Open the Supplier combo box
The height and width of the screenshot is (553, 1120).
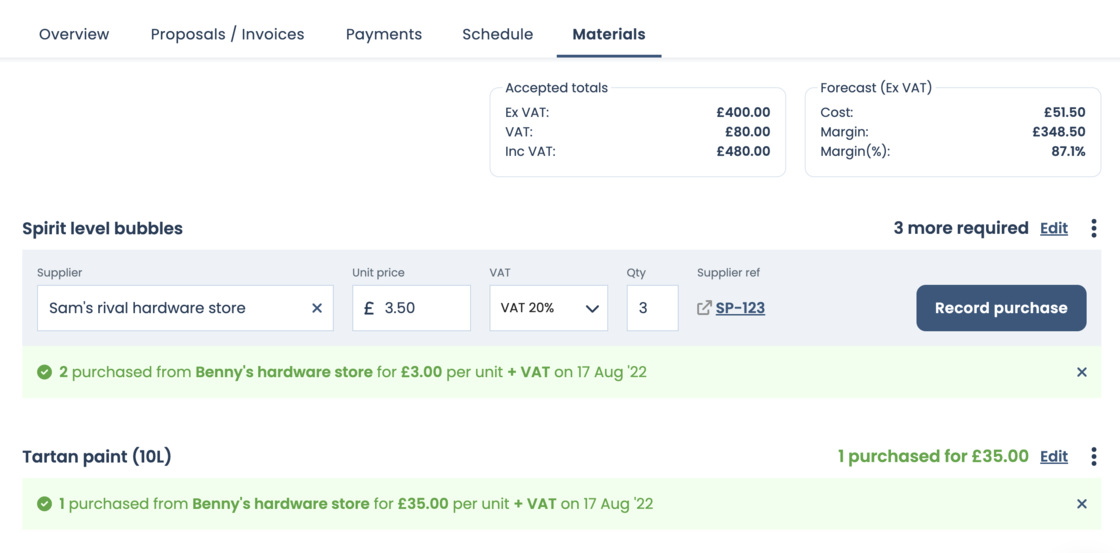(x=170, y=308)
